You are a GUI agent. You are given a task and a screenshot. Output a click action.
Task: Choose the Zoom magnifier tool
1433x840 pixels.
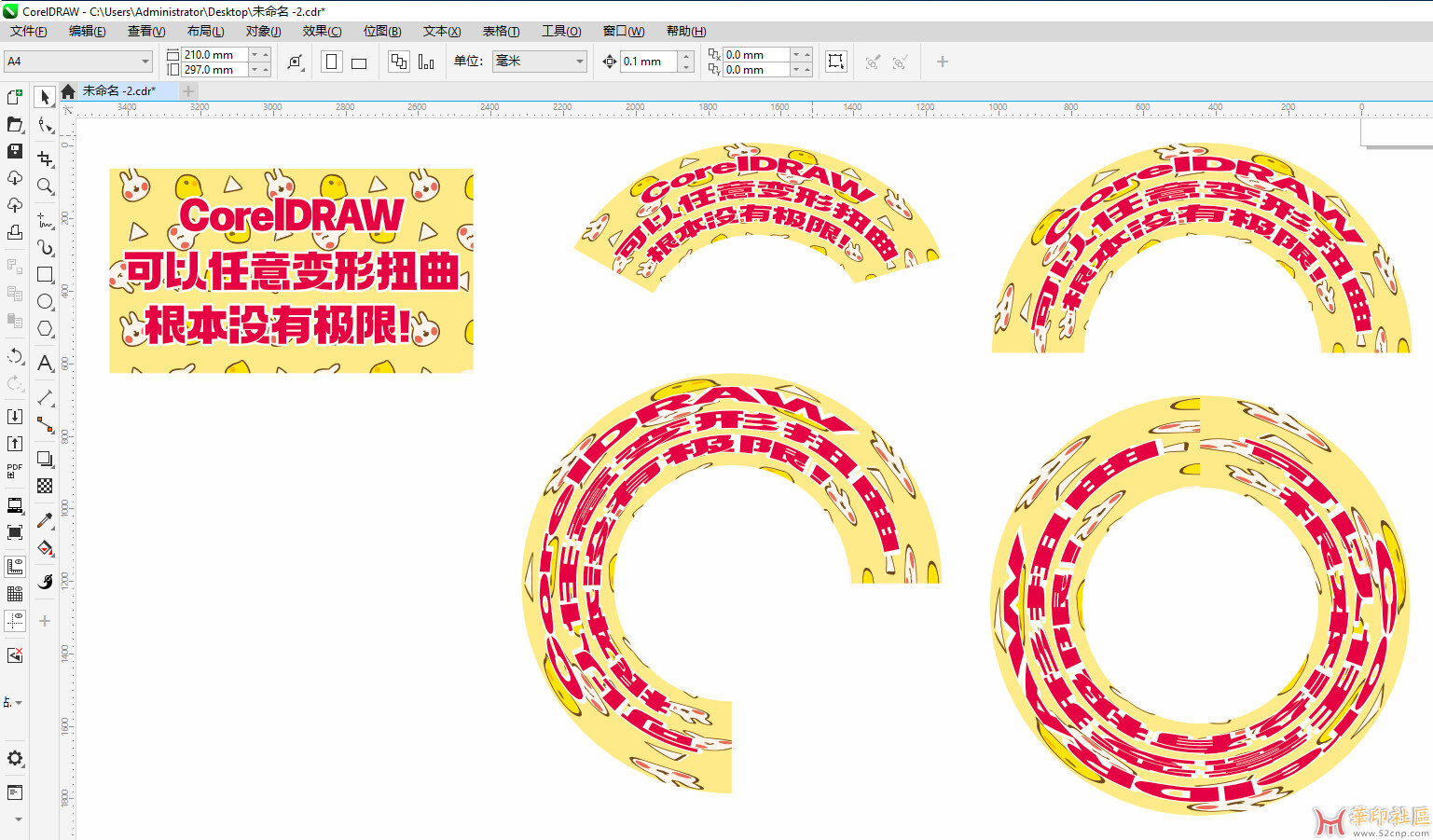coord(45,186)
